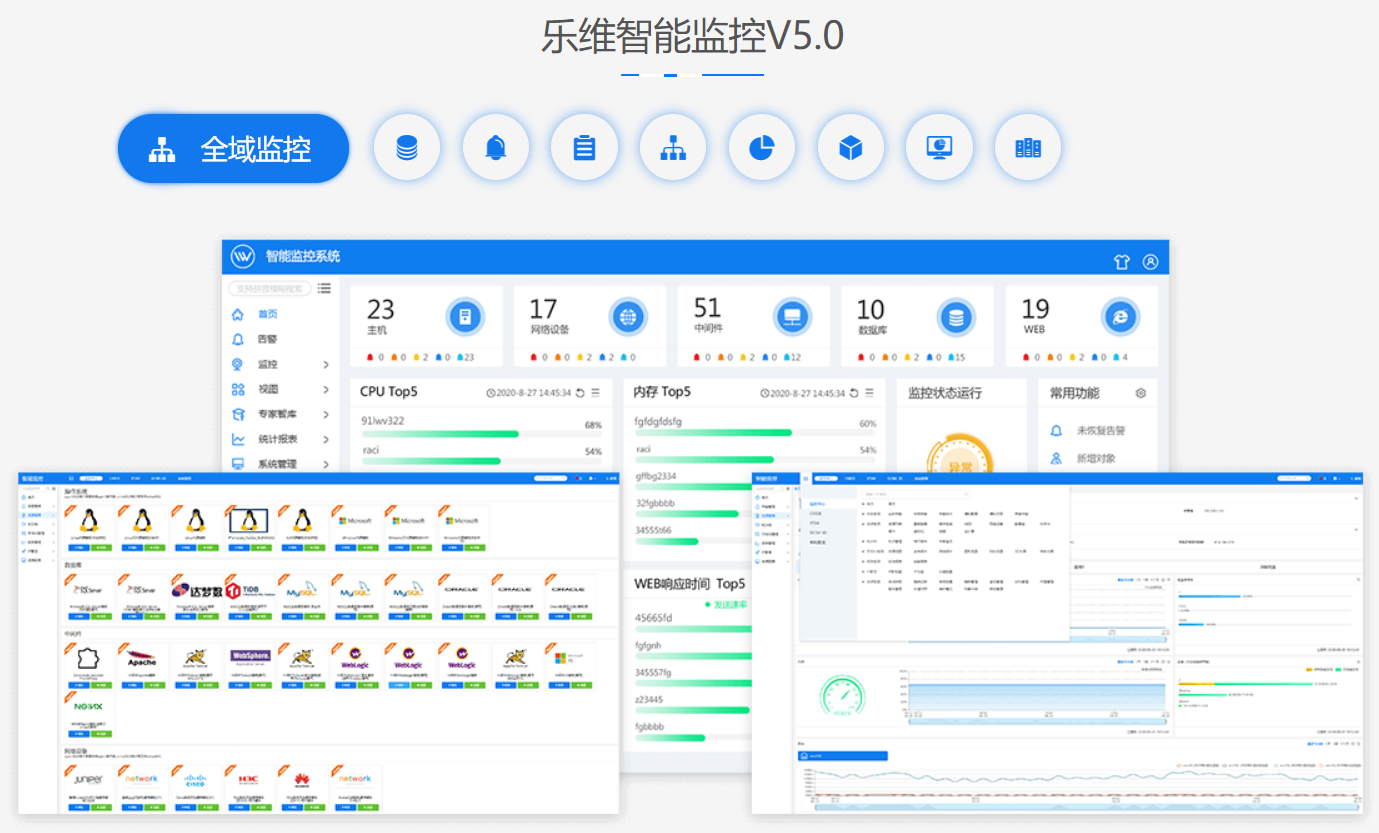Expand the 系统管理 sidebar chevron
This screenshot has width=1379, height=833.
326,464
